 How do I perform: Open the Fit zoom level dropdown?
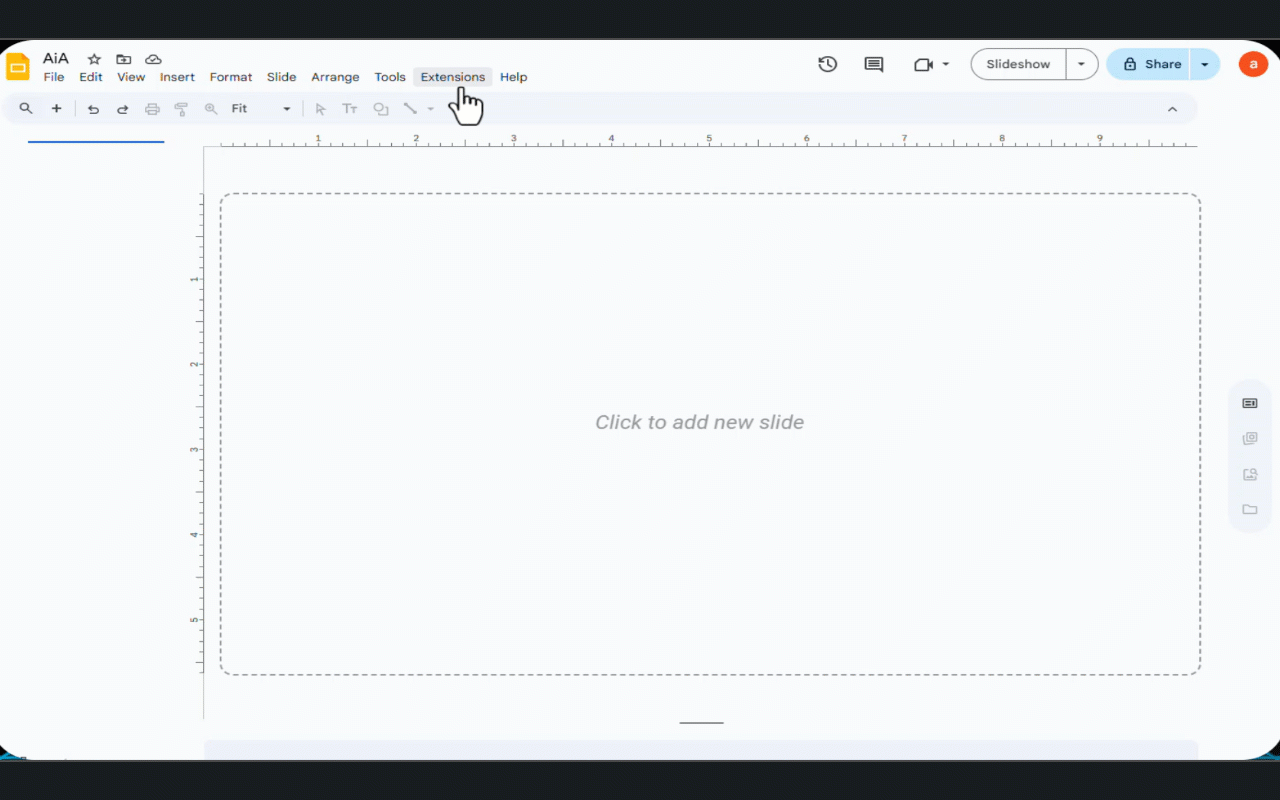pos(286,108)
